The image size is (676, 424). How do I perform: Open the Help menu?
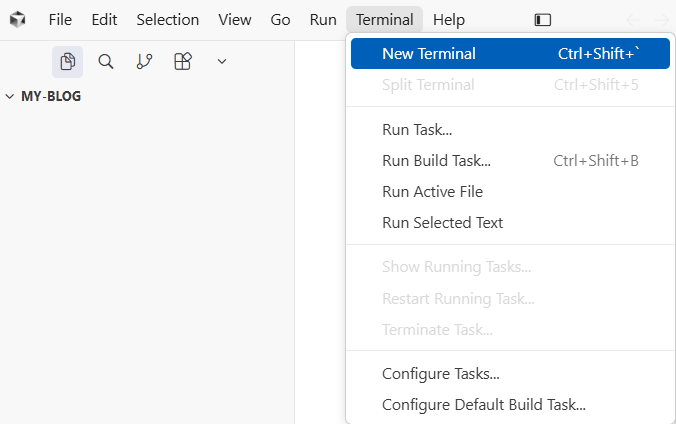point(448,20)
